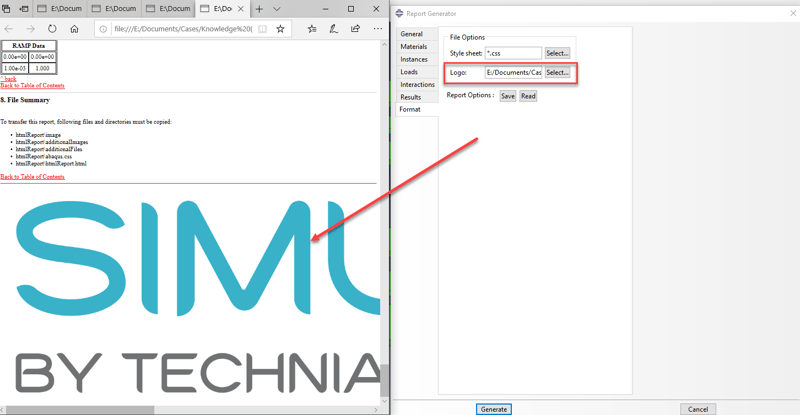The width and height of the screenshot is (800, 415).
Task: Open the favorites hub icon
Action: 312,29
